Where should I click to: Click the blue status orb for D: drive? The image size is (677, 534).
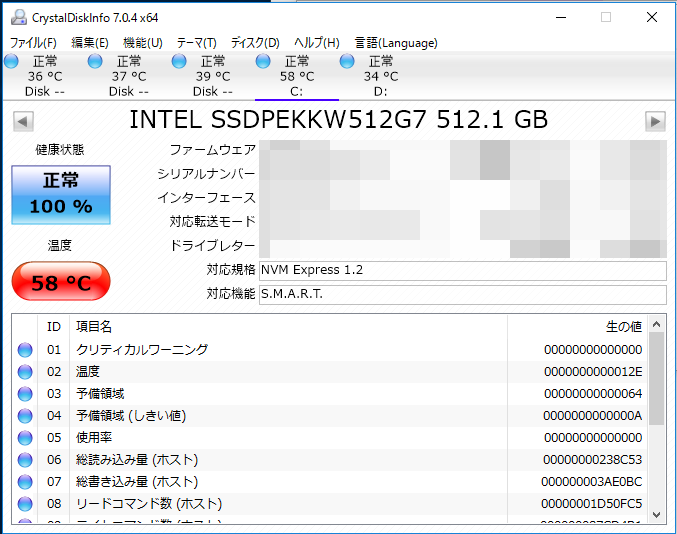click(x=347, y=61)
